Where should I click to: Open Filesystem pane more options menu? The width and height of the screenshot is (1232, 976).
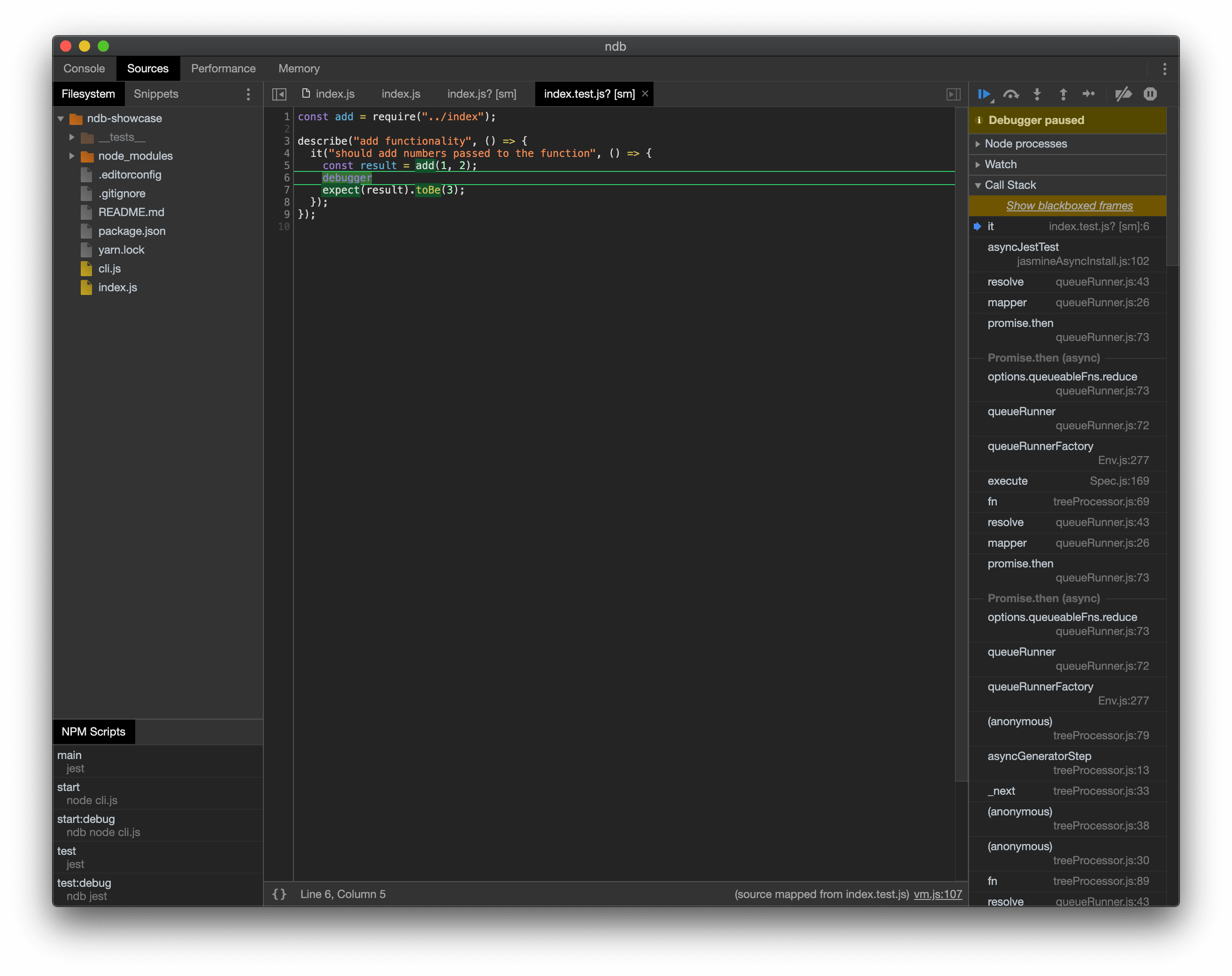tap(248, 94)
